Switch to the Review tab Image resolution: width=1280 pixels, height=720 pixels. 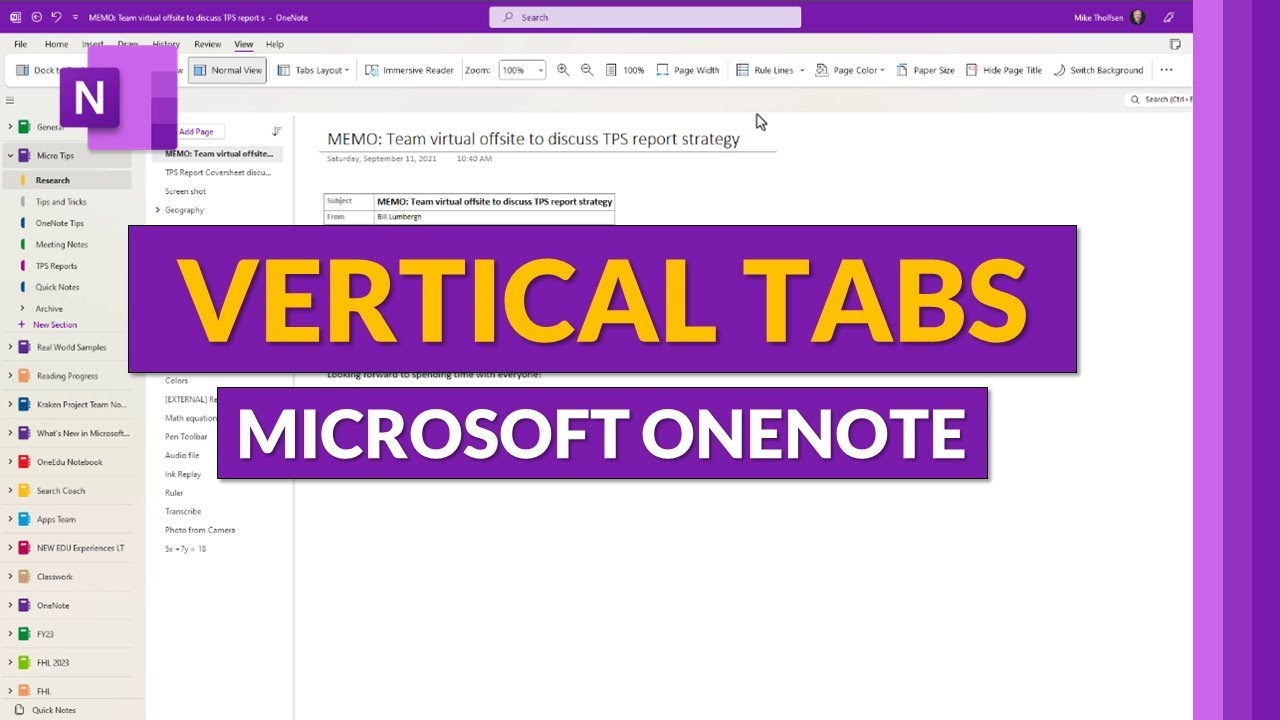[x=207, y=44]
